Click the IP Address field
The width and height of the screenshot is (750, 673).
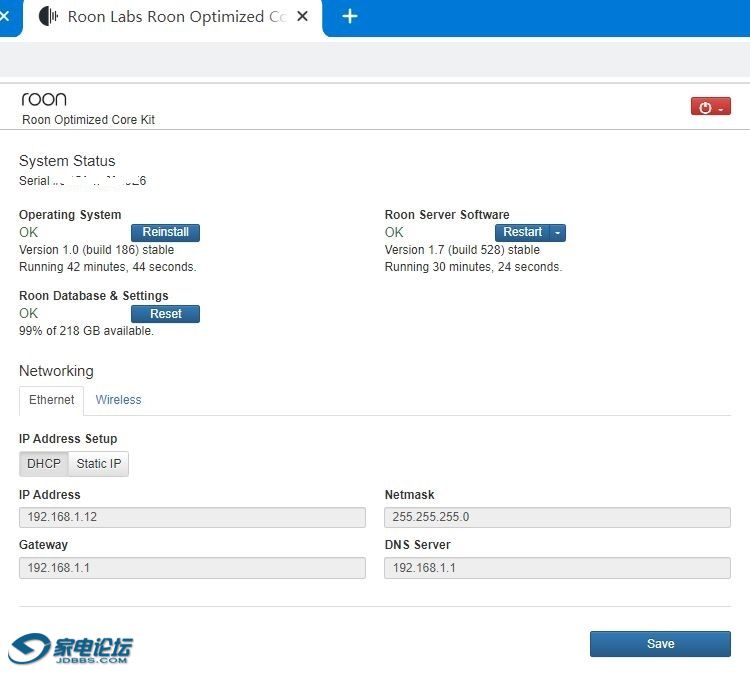[192, 517]
